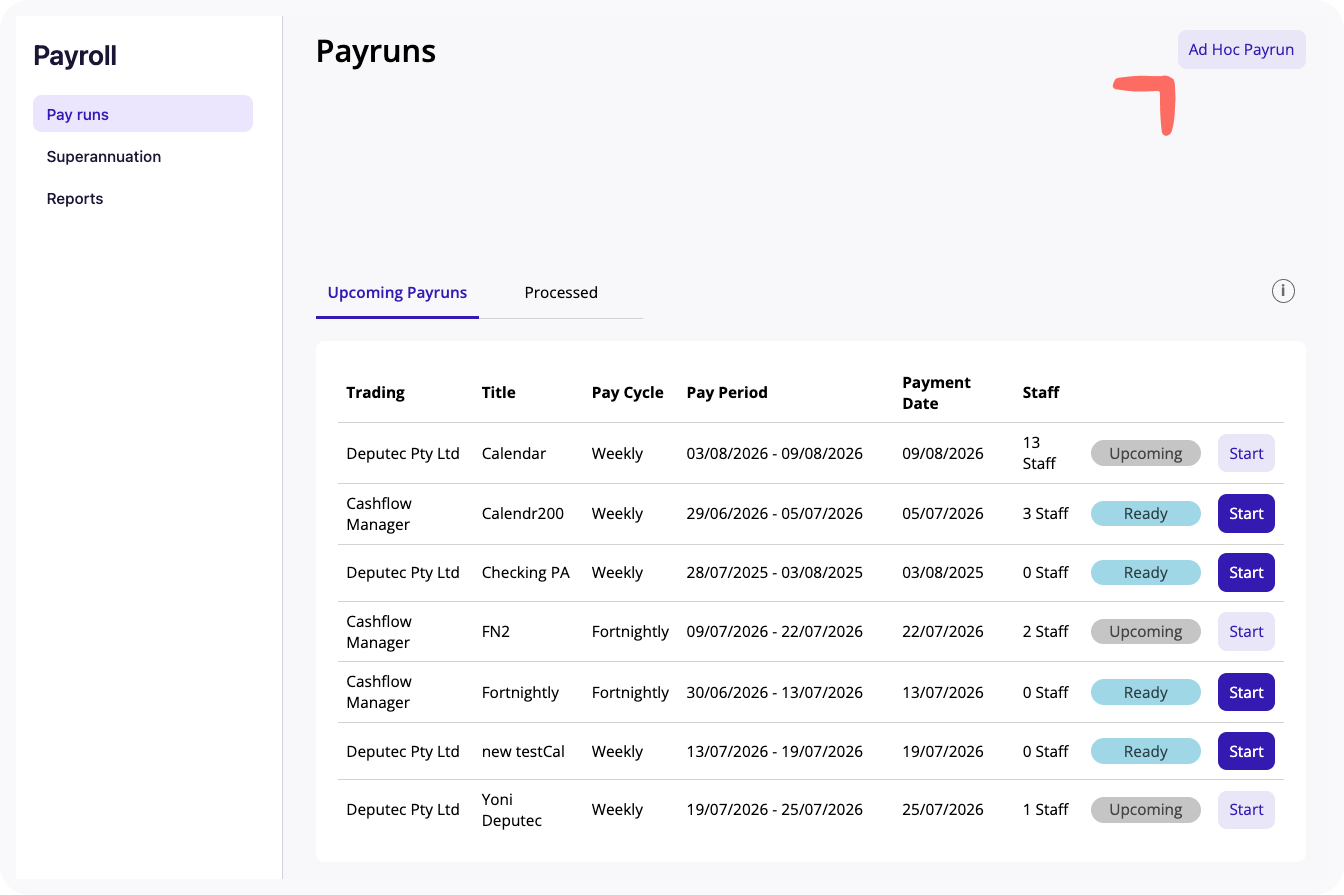Start the Calendr200 payrun
Screen dimensions: 1344x895
pos(1246,513)
